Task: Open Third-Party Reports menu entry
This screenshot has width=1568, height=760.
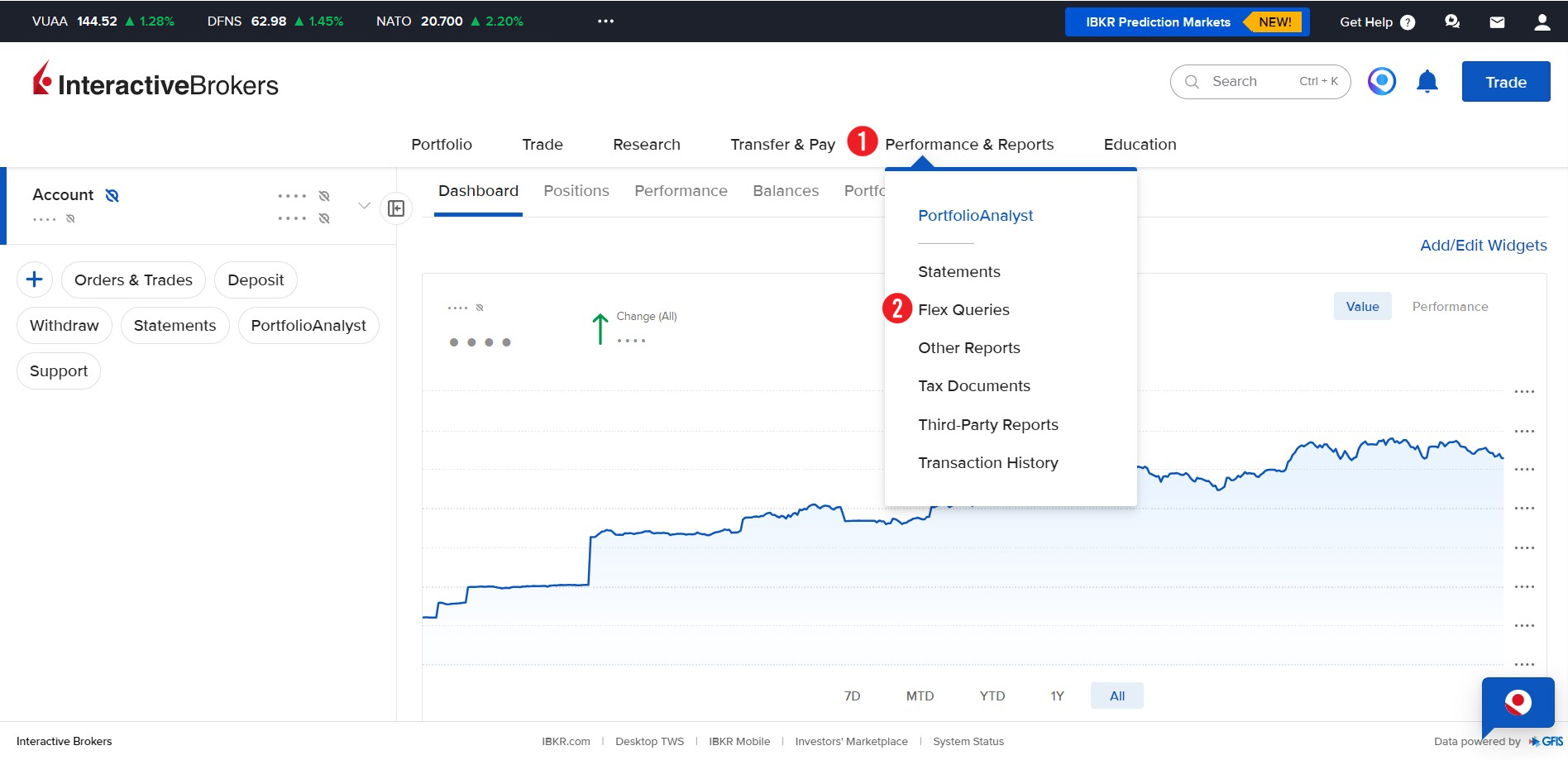Action: coord(988,425)
